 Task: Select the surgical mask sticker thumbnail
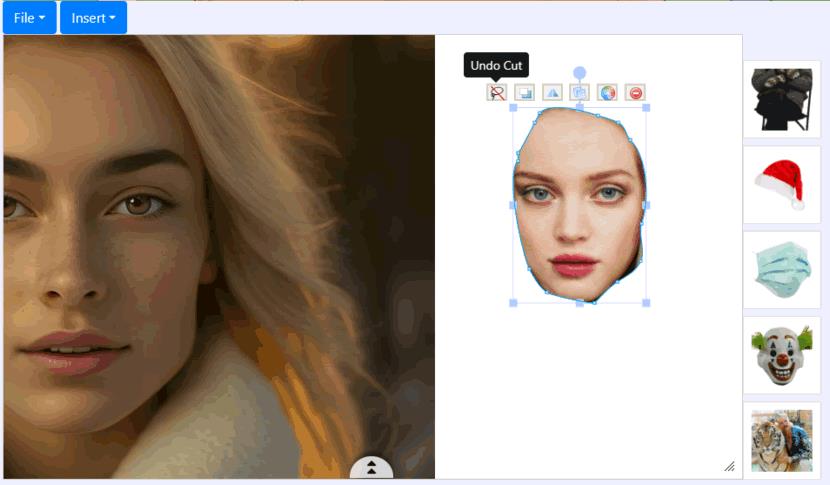(x=782, y=270)
